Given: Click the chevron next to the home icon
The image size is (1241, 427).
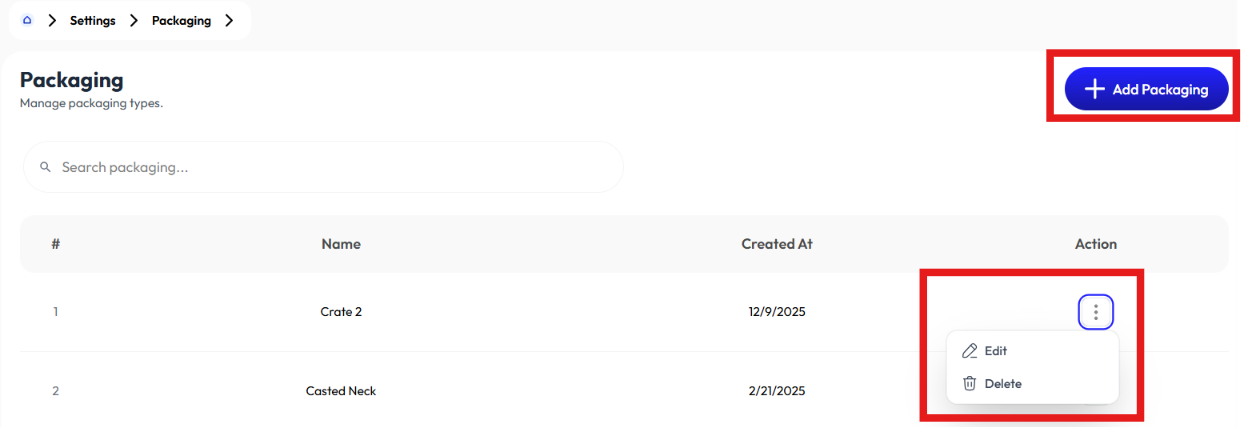Looking at the screenshot, I should click(x=52, y=20).
